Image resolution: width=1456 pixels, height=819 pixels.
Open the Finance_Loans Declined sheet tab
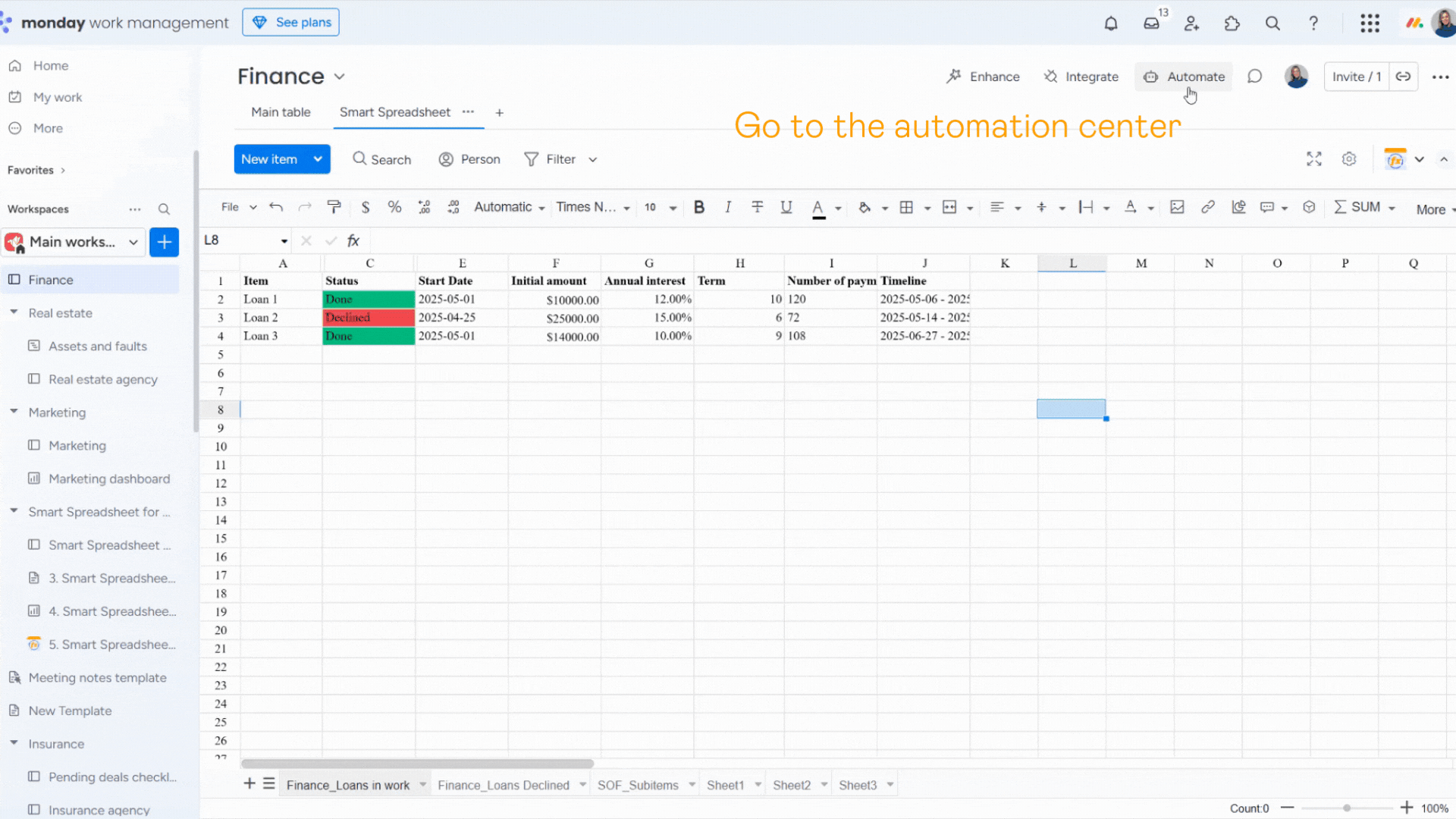503,785
